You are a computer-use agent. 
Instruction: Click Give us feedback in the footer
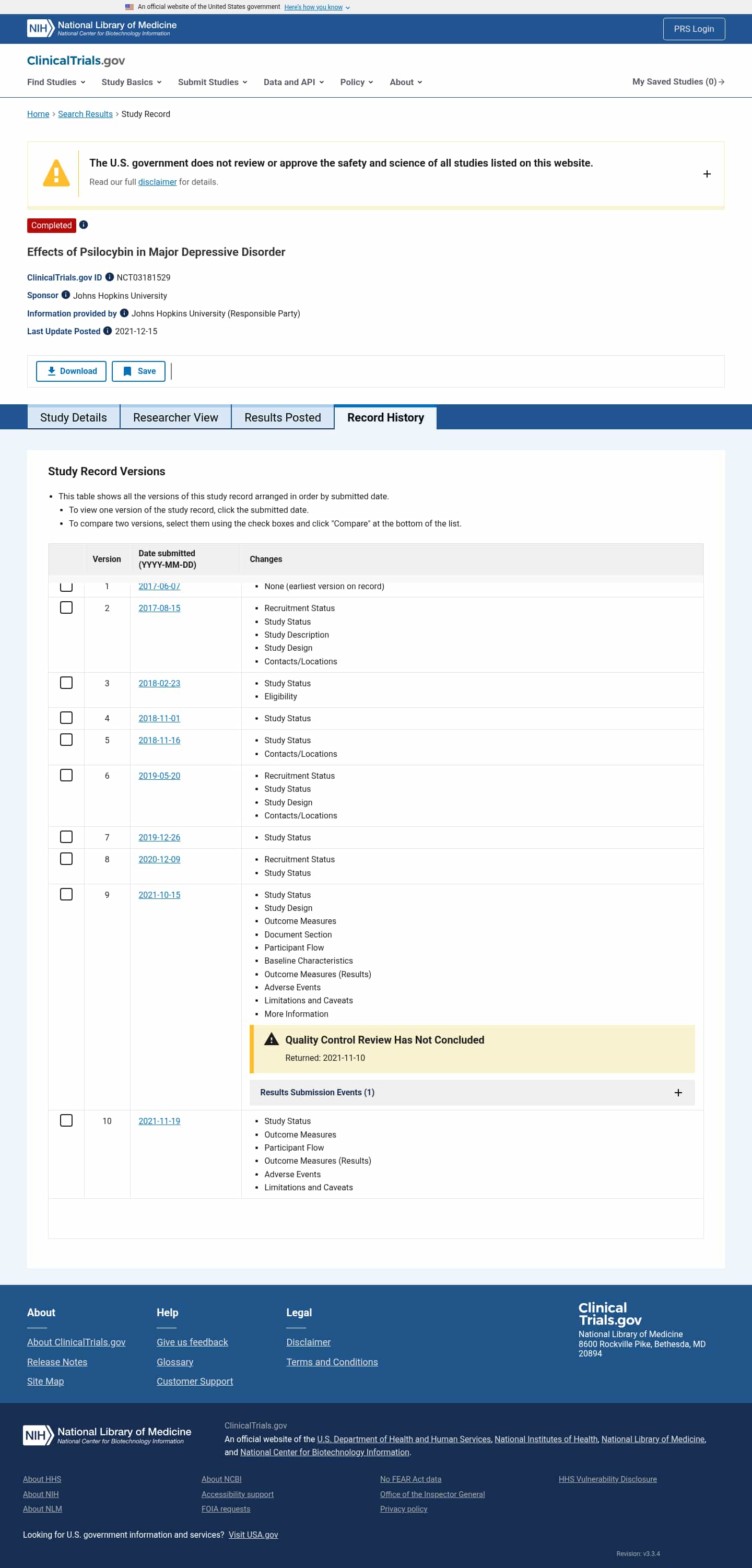(x=192, y=1342)
